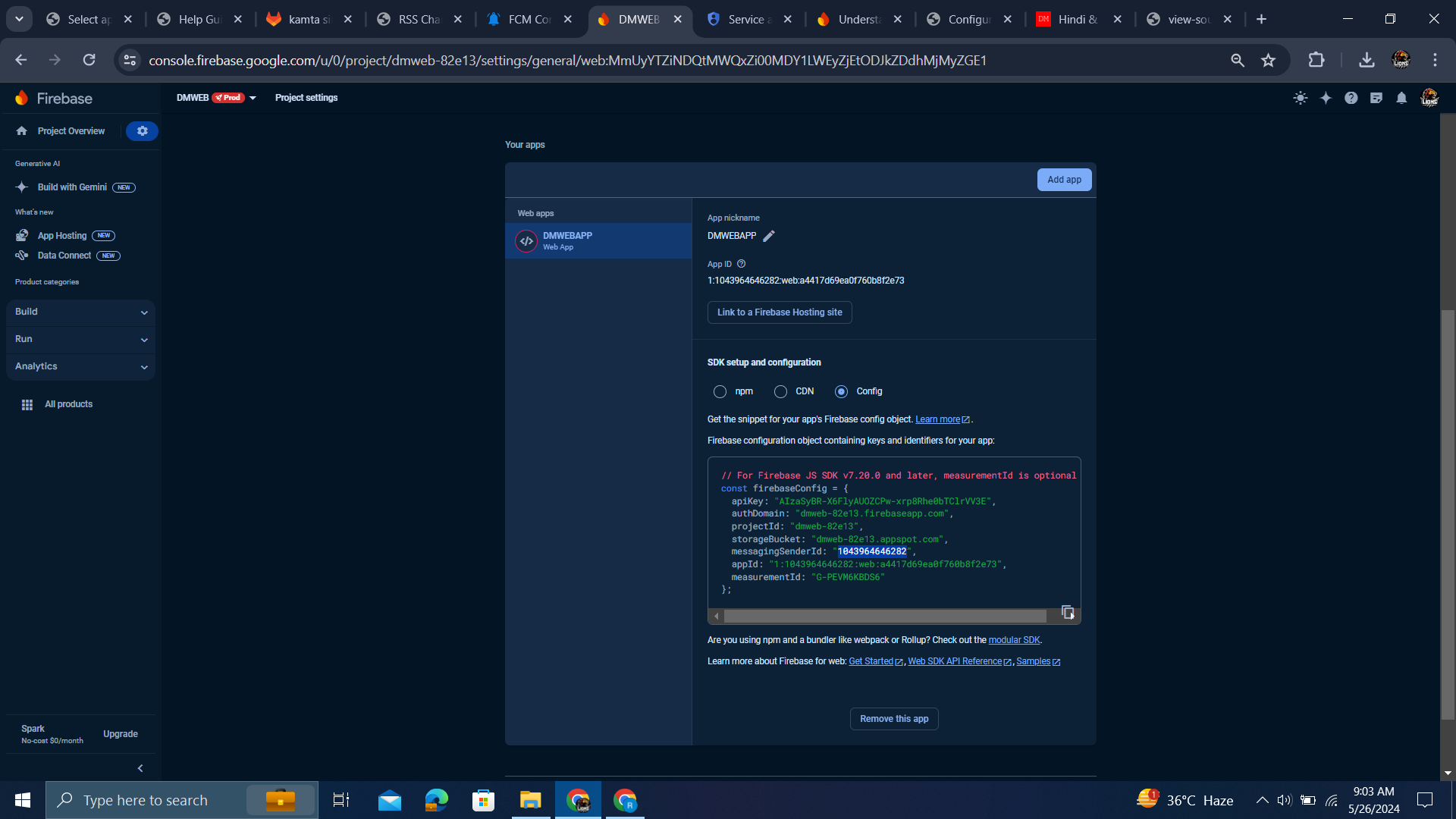Open the modular SDK link

point(1014,640)
